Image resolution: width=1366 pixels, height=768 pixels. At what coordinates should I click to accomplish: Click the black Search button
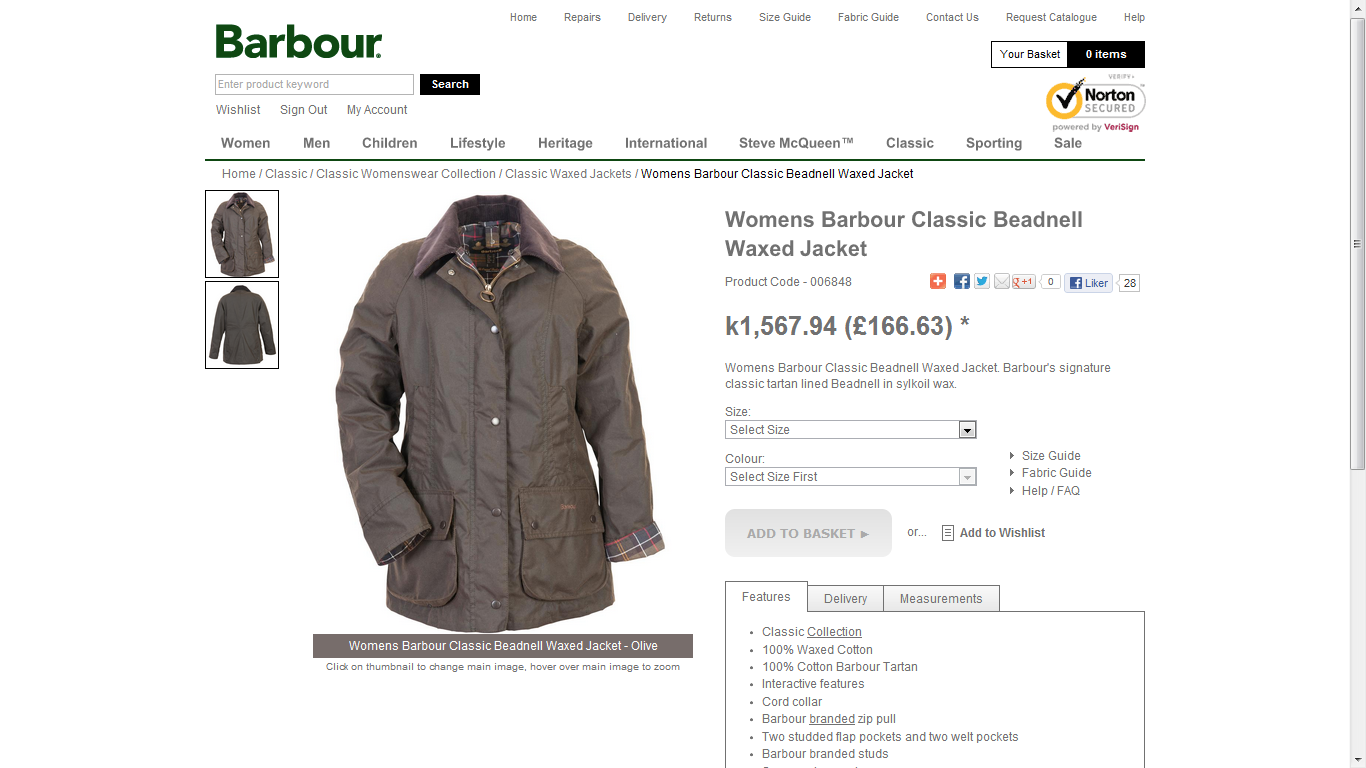[x=450, y=84]
